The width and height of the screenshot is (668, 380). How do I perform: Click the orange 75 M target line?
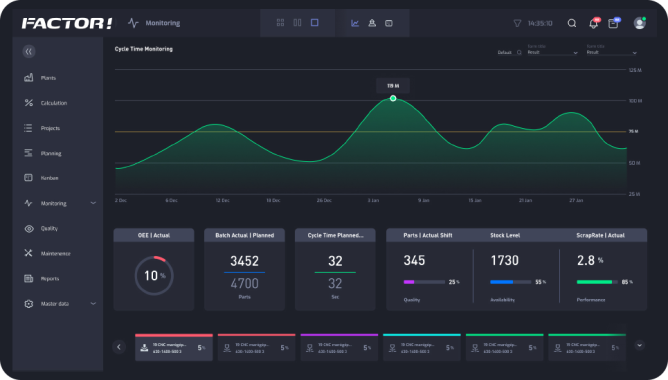tap(371, 132)
